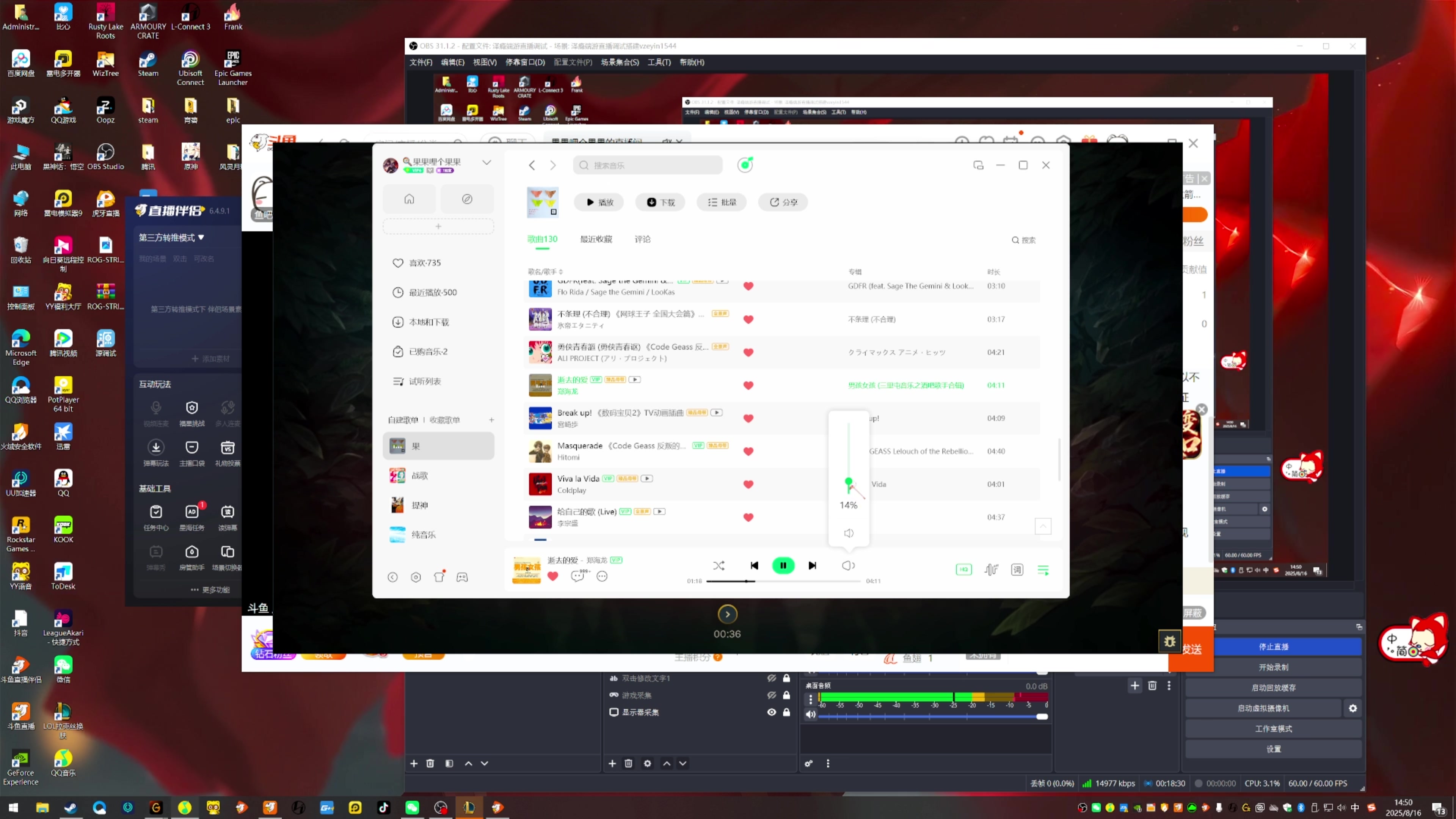Adjust the 14% volume slider handle
The height and width of the screenshot is (819, 1456).
[849, 482]
